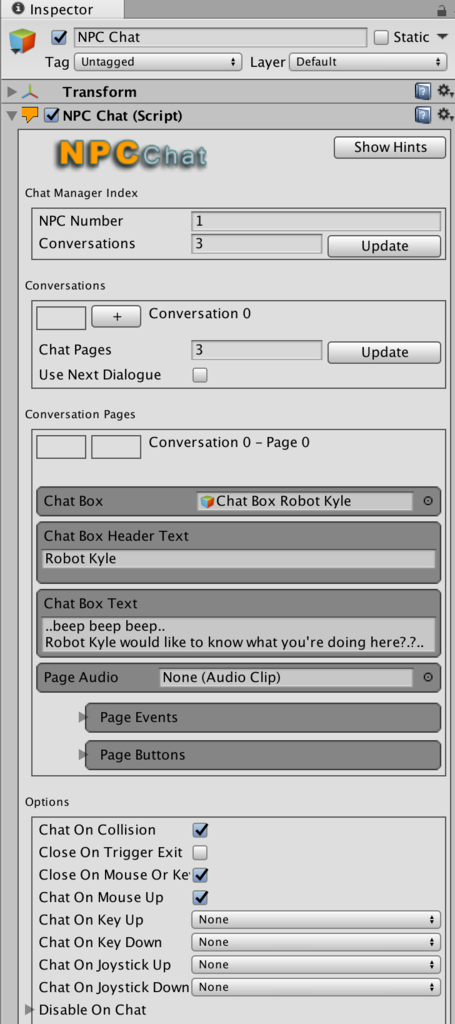455x1024 pixels.
Task: Click the Conversation 0 - Page 0 label
Action: click(x=229, y=442)
